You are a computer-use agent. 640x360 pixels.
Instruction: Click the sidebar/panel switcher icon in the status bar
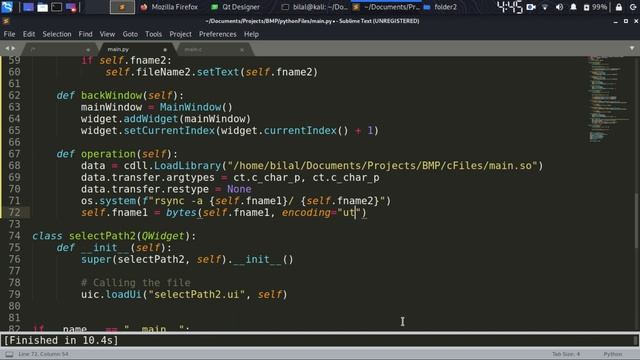9,354
